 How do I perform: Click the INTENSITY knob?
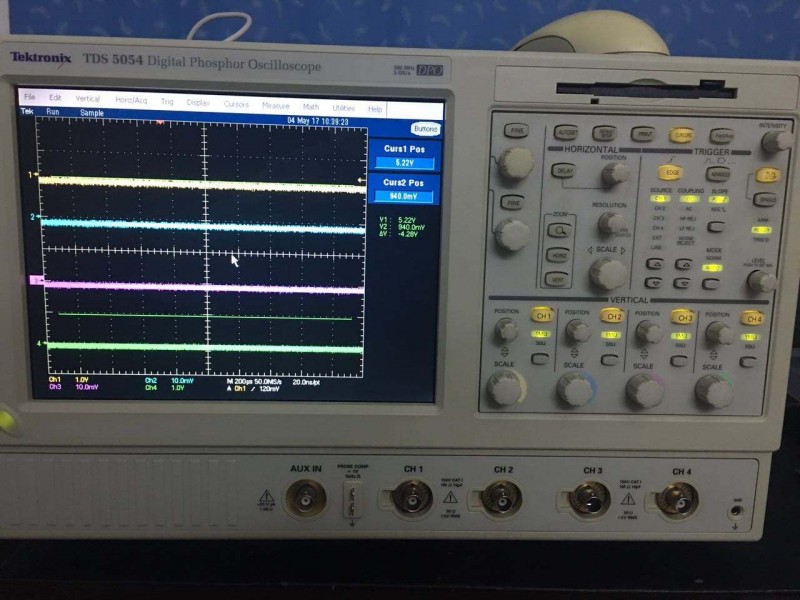tap(776, 141)
